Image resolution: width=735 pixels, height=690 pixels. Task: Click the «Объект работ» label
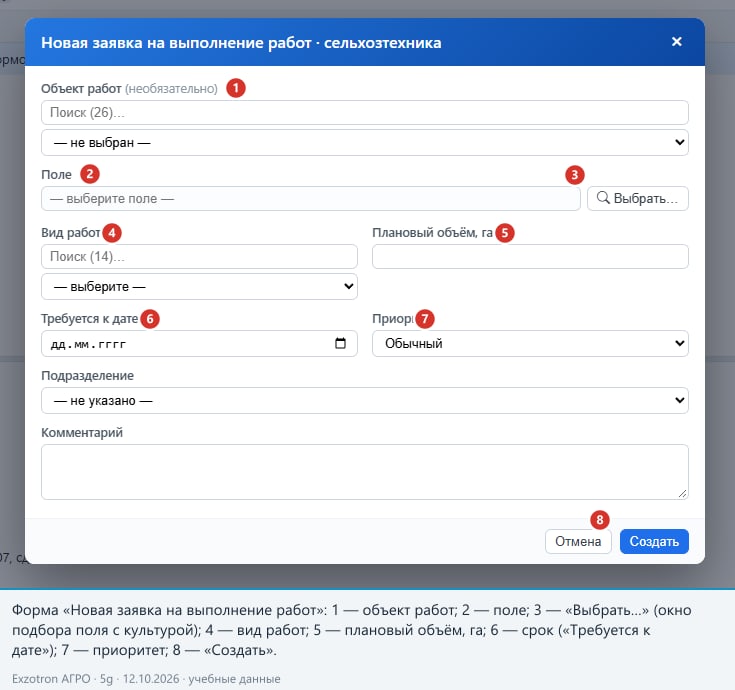81,89
